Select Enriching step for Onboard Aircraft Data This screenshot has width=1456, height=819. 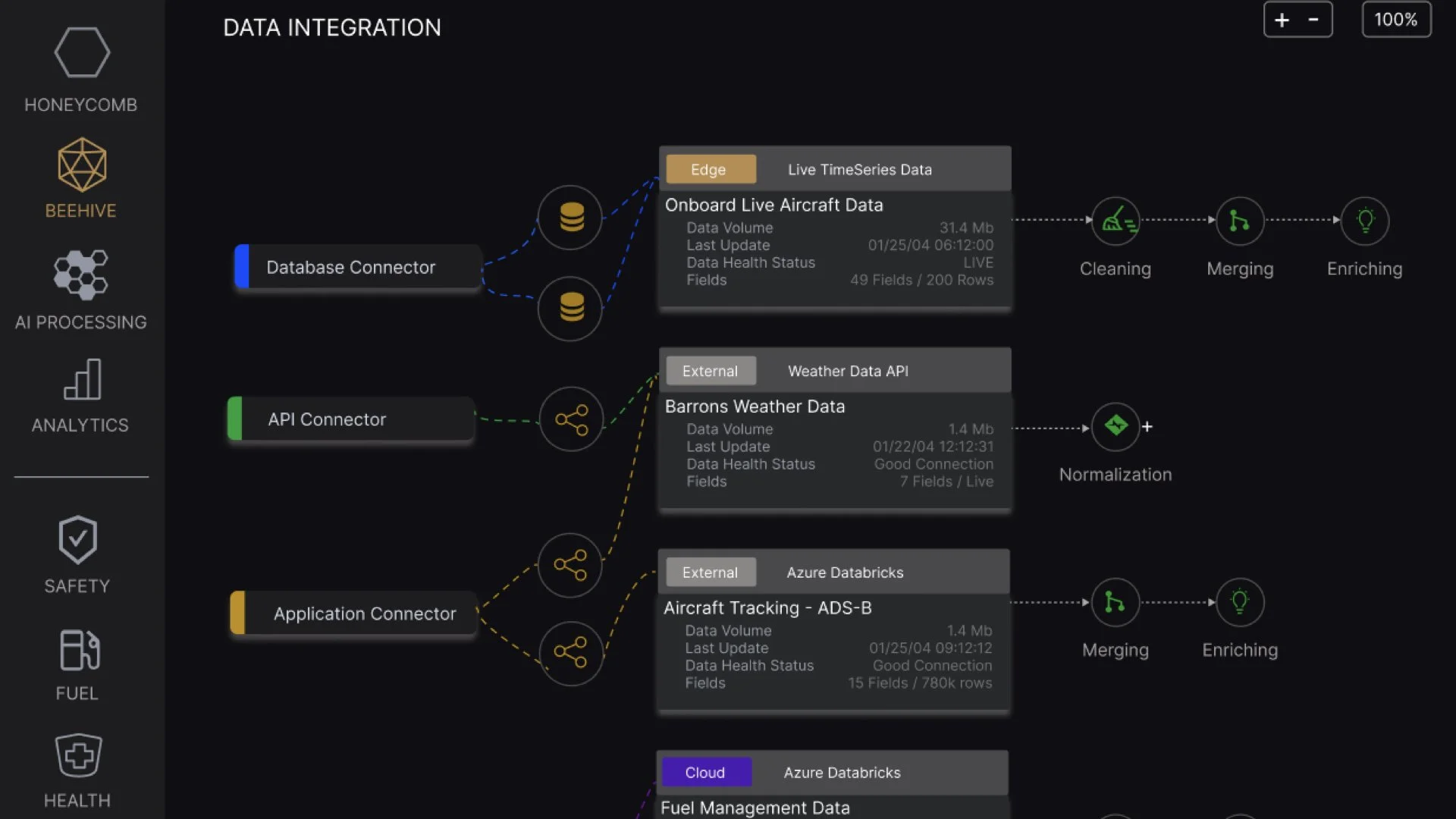pyautogui.click(x=1365, y=221)
